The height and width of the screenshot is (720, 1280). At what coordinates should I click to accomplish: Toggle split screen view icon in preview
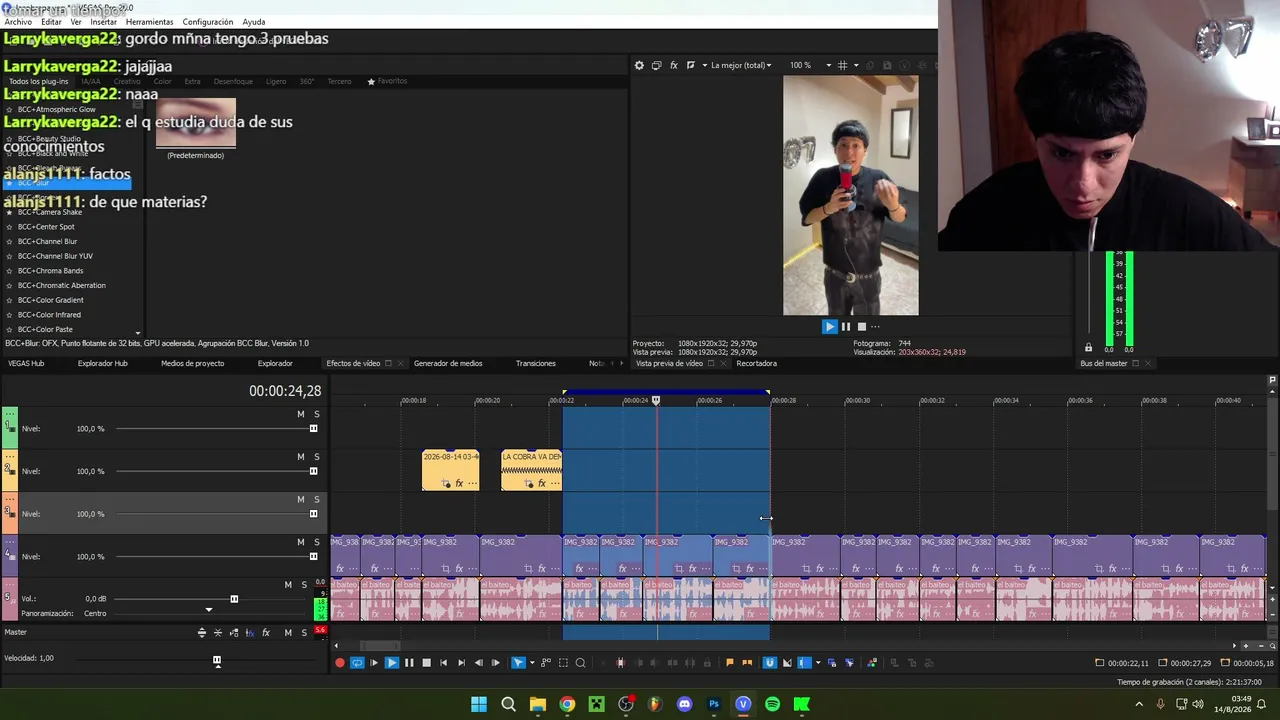click(x=690, y=65)
